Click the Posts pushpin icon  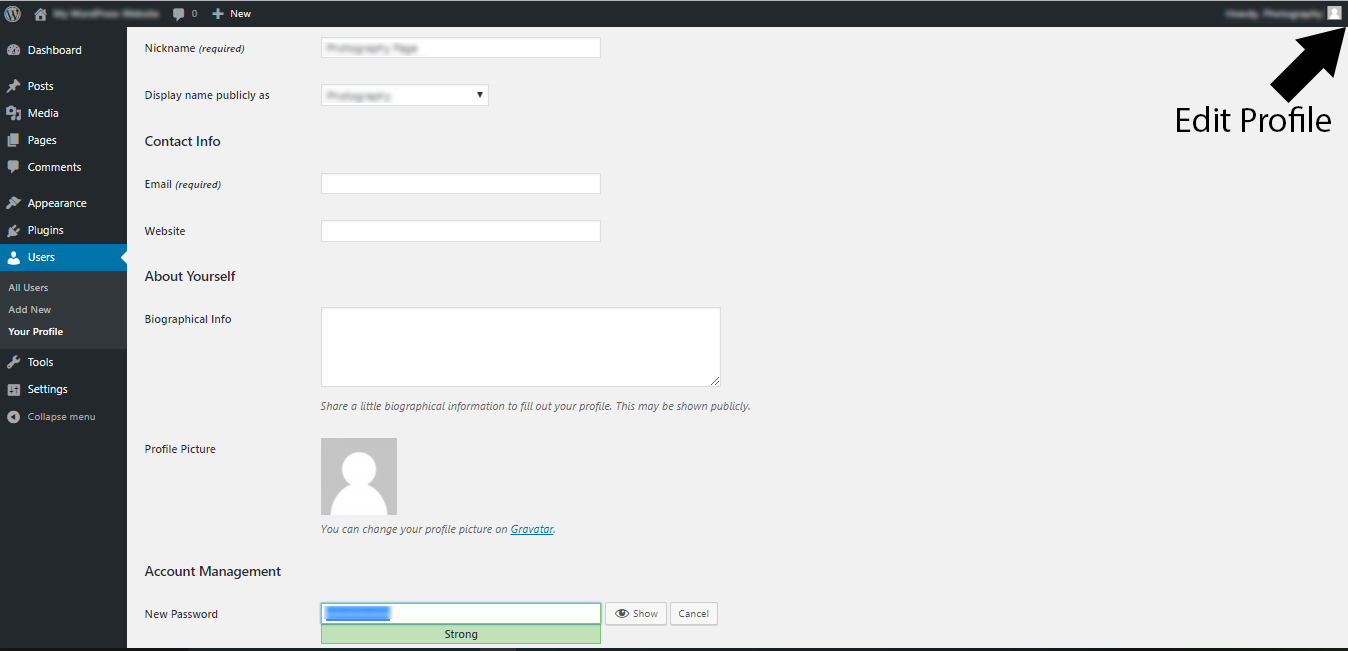[x=14, y=86]
